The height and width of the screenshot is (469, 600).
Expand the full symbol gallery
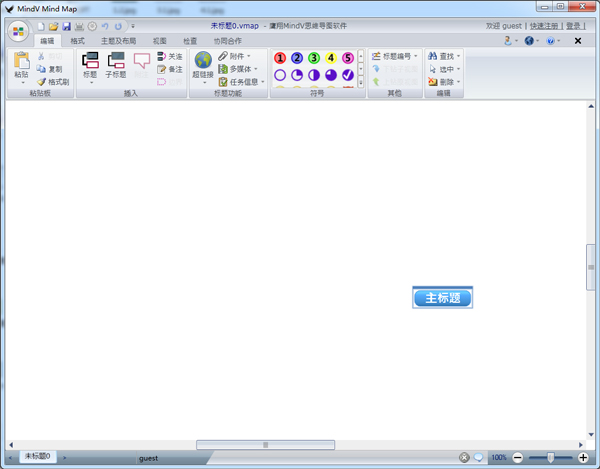pyautogui.click(x=360, y=82)
